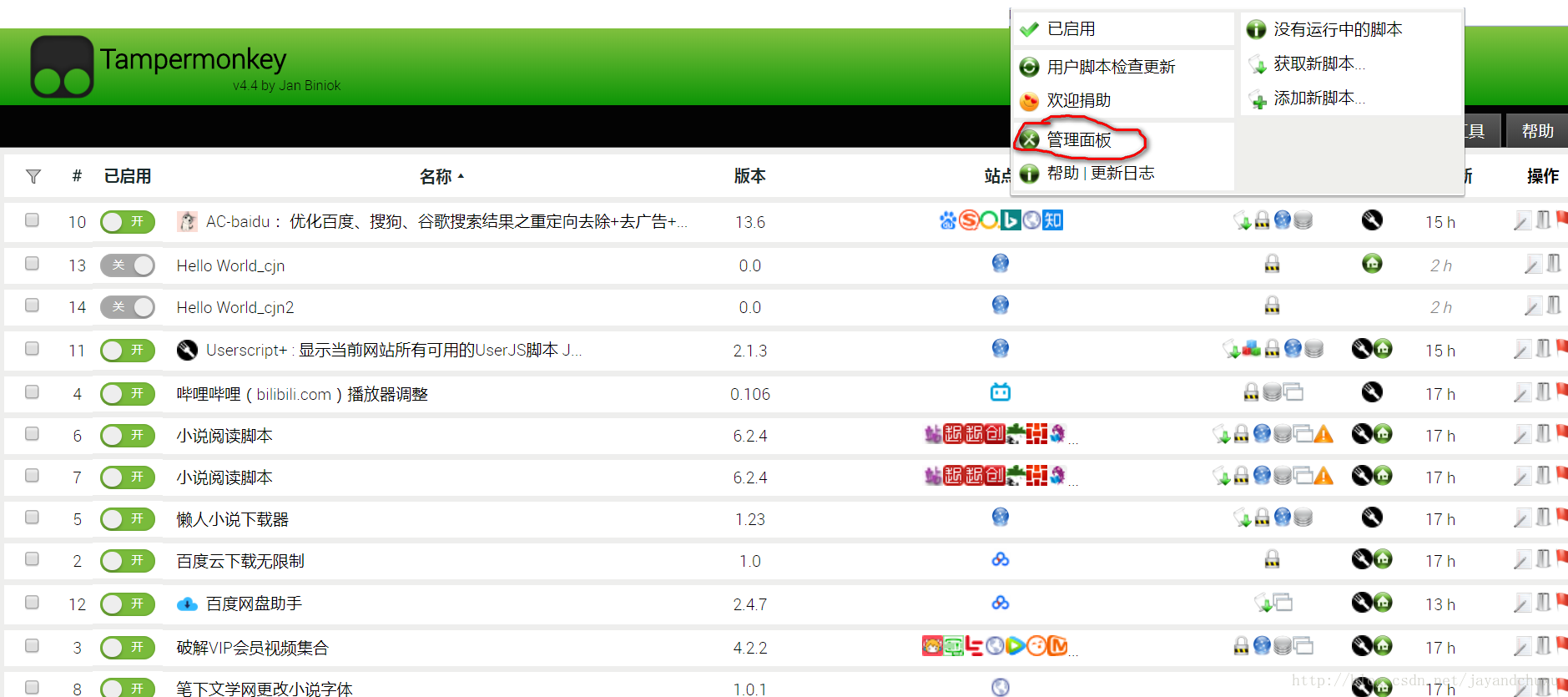This screenshot has height=697, width=1568.
Task: Click version 0.106 in 哔哩哔哩 row
Action: 750,394
